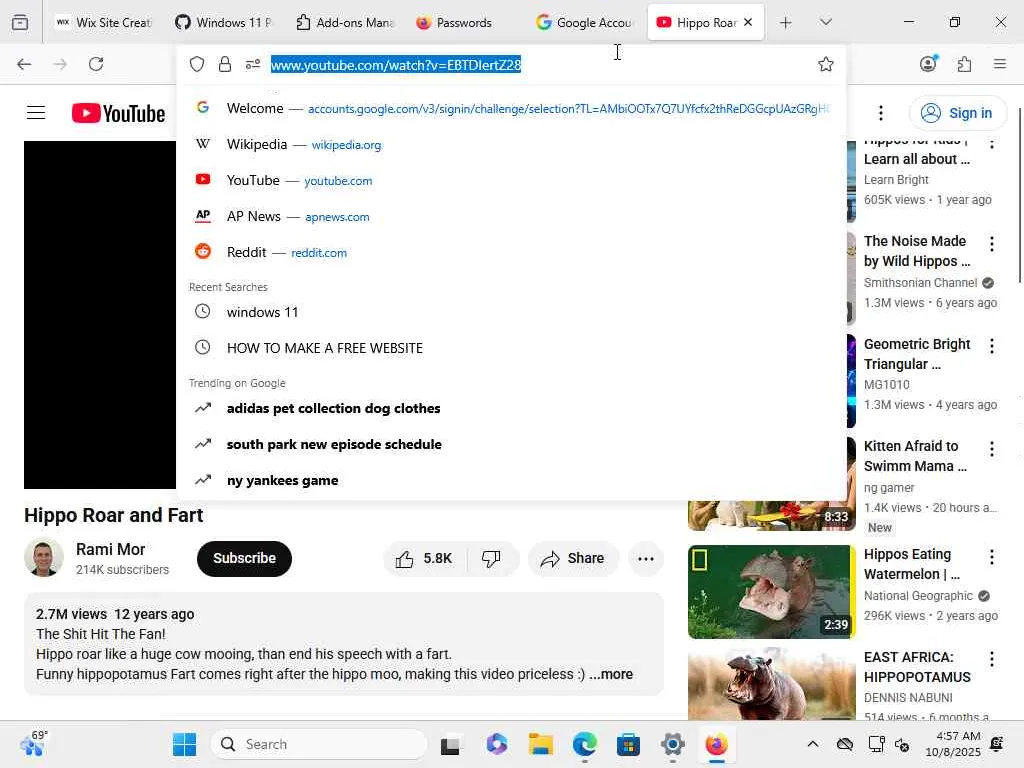Open weather widget showing 69°

[x=33, y=743]
